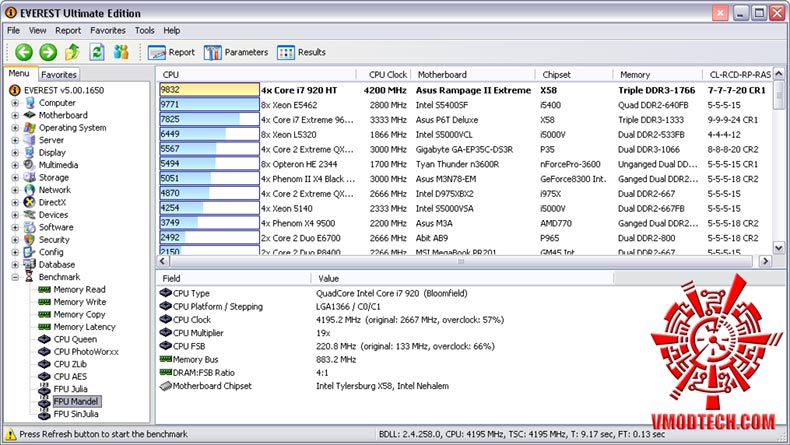Sort by Chipset column header

[x=574, y=75]
